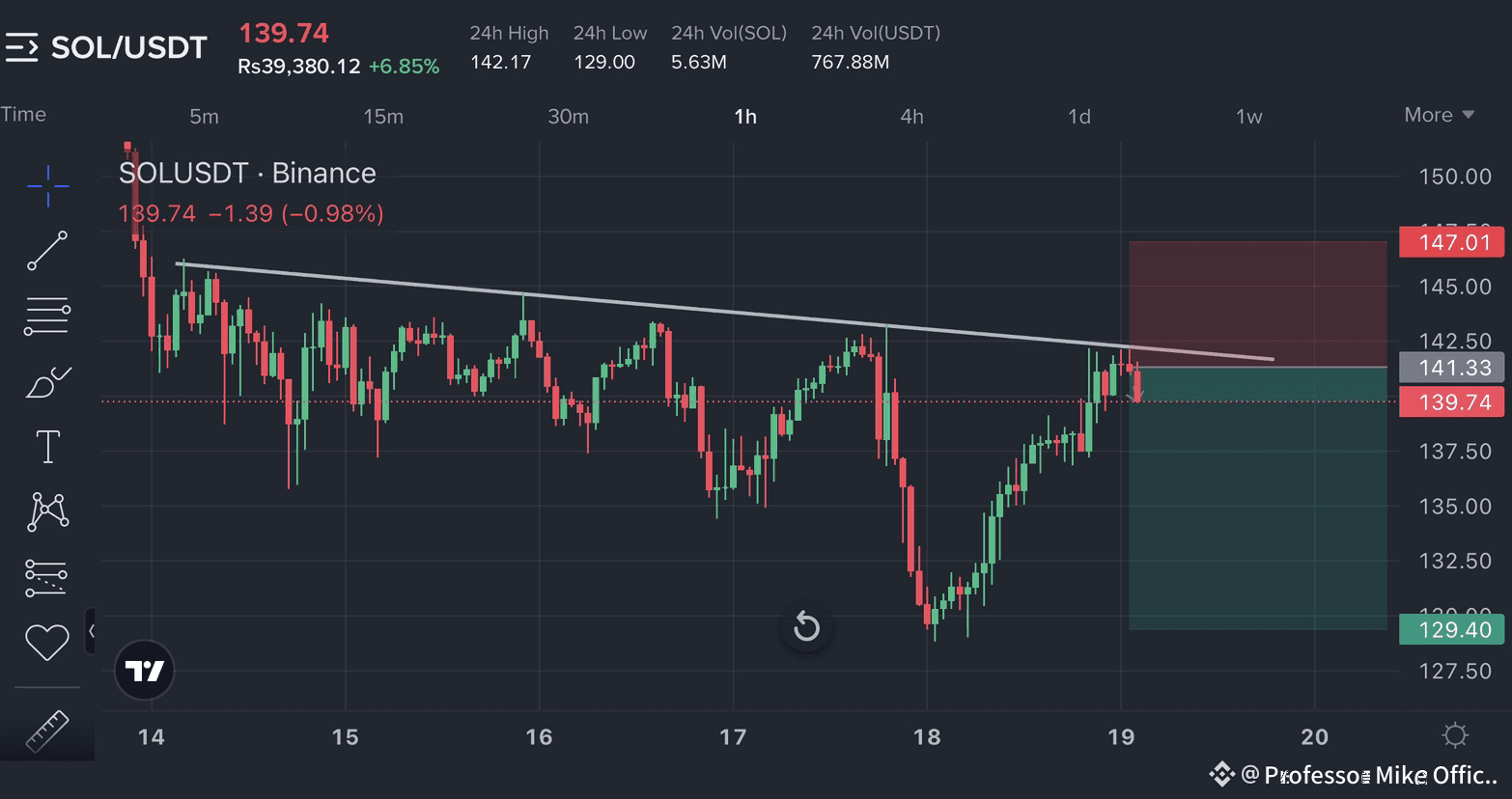Viewport: 1512px width, 799px height.
Task: Switch to the 15m timeframe
Action: tap(383, 117)
